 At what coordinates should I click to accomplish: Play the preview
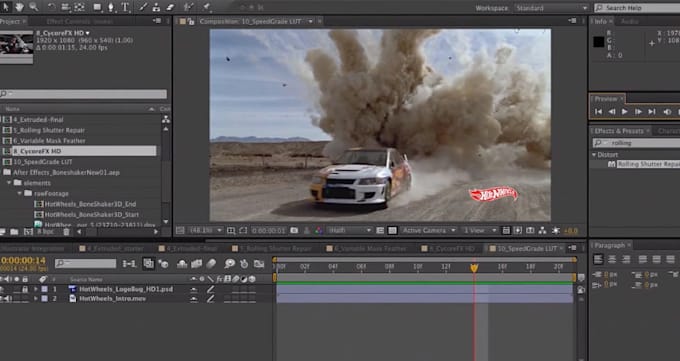click(624, 112)
